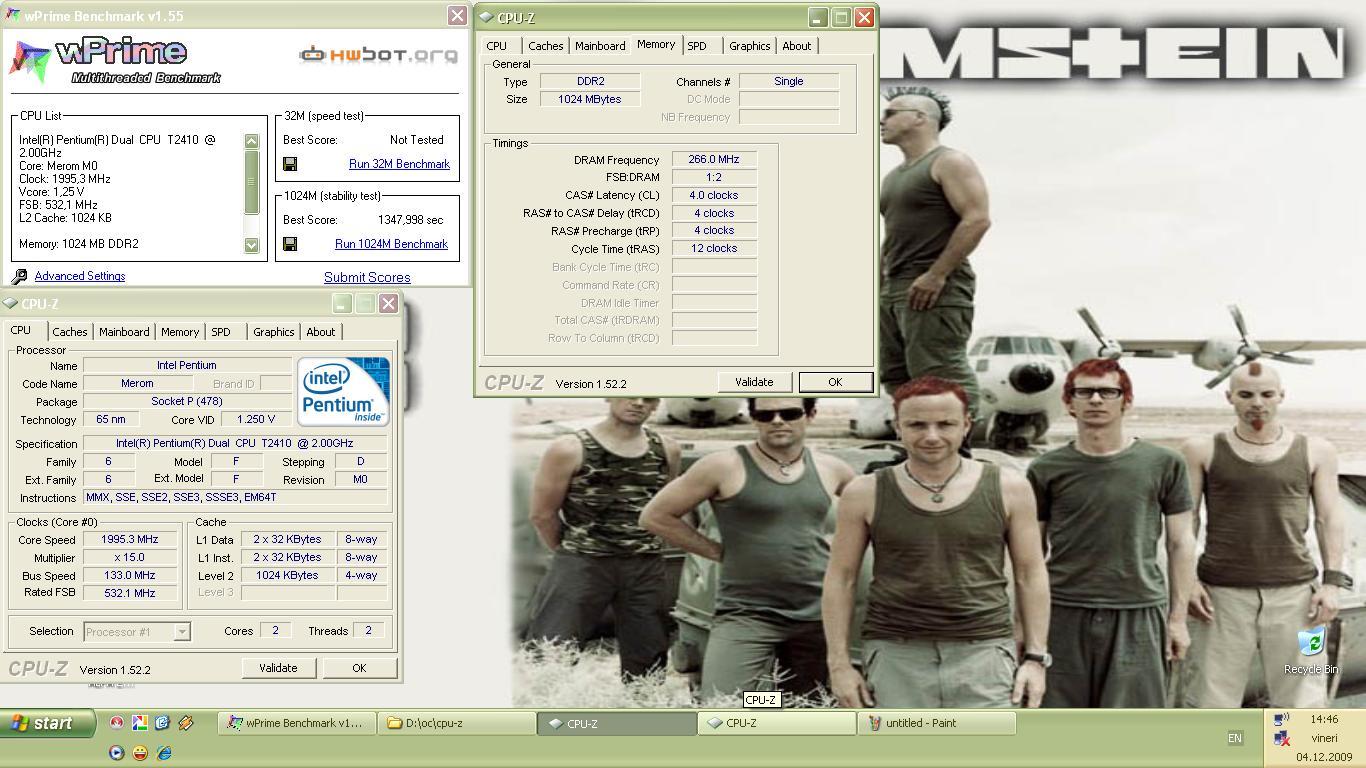Switch to Graphics tab in lower CPU-Z
This screenshot has height=768, width=1366.
[273, 332]
